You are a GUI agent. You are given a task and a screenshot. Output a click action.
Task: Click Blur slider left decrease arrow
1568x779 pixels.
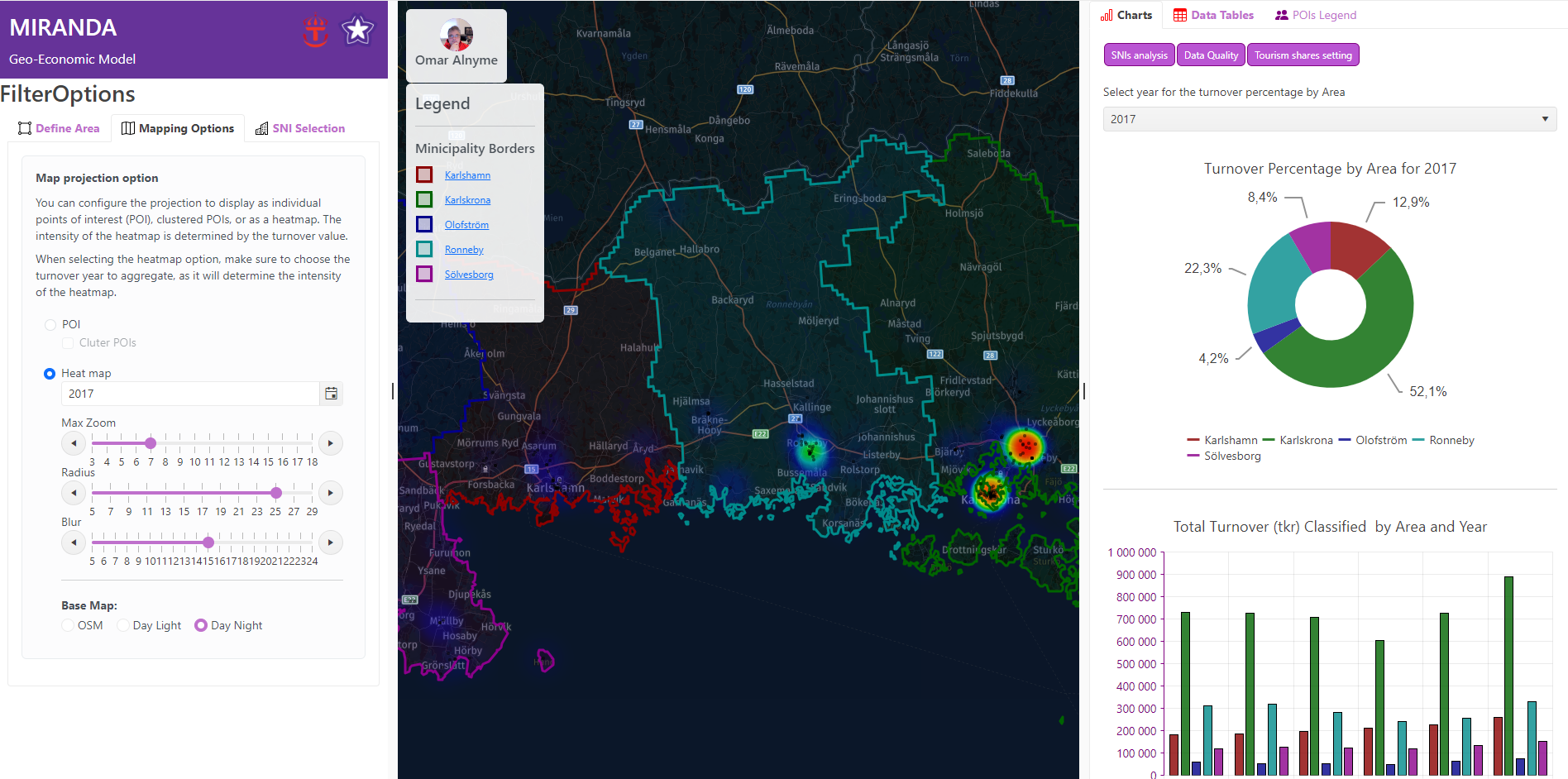74,542
